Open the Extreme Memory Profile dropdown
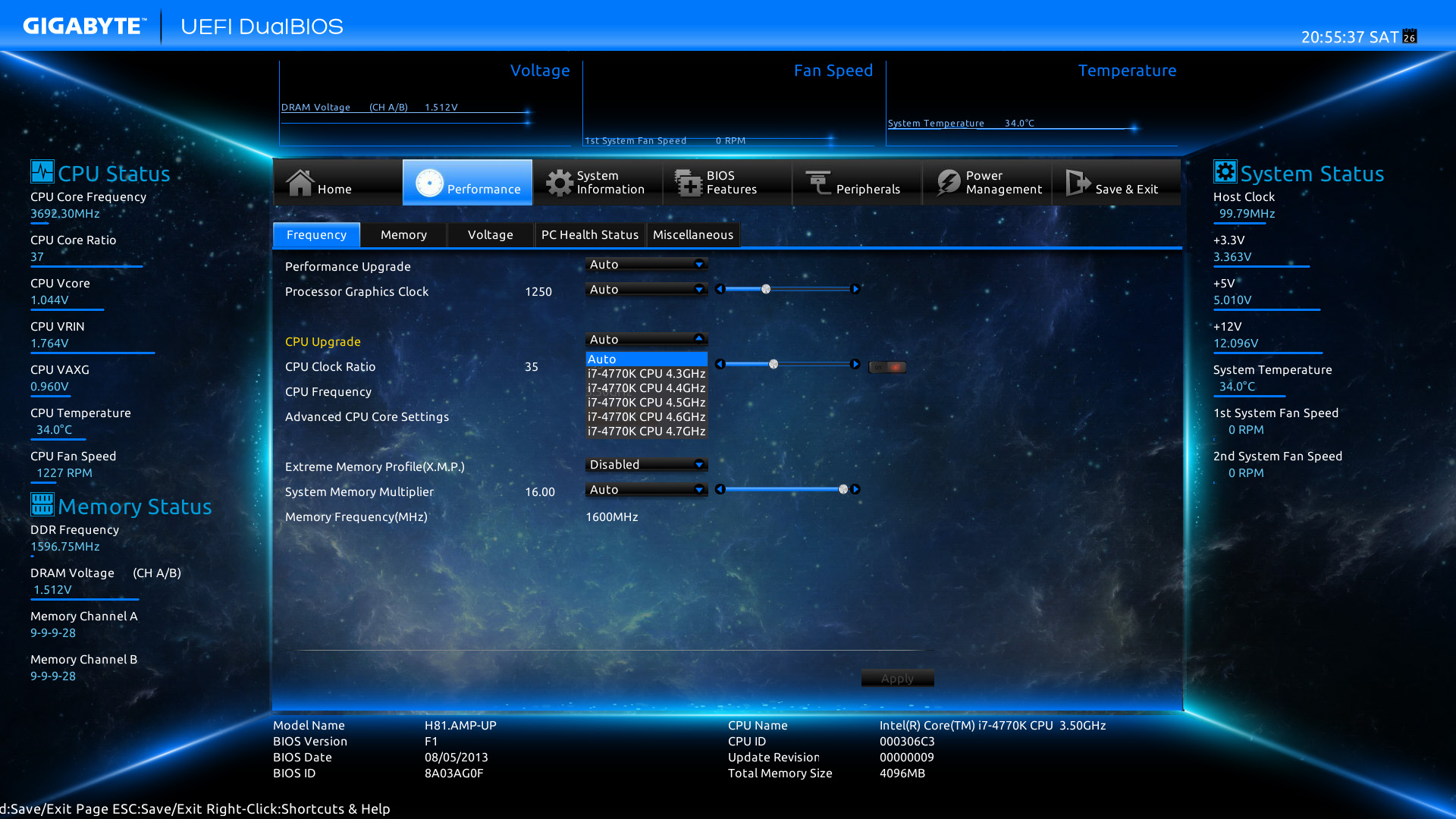 pos(646,464)
